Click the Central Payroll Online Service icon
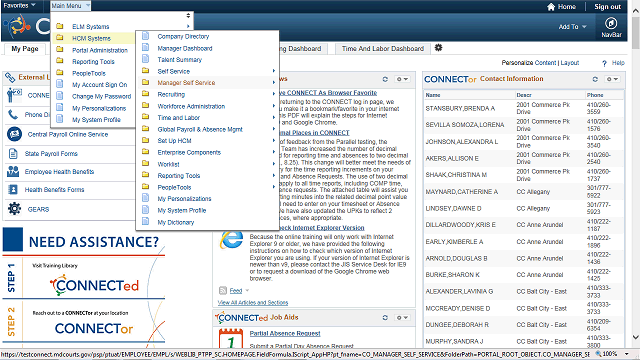This screenshot has width=640, height=360. (x=14, y=134)
